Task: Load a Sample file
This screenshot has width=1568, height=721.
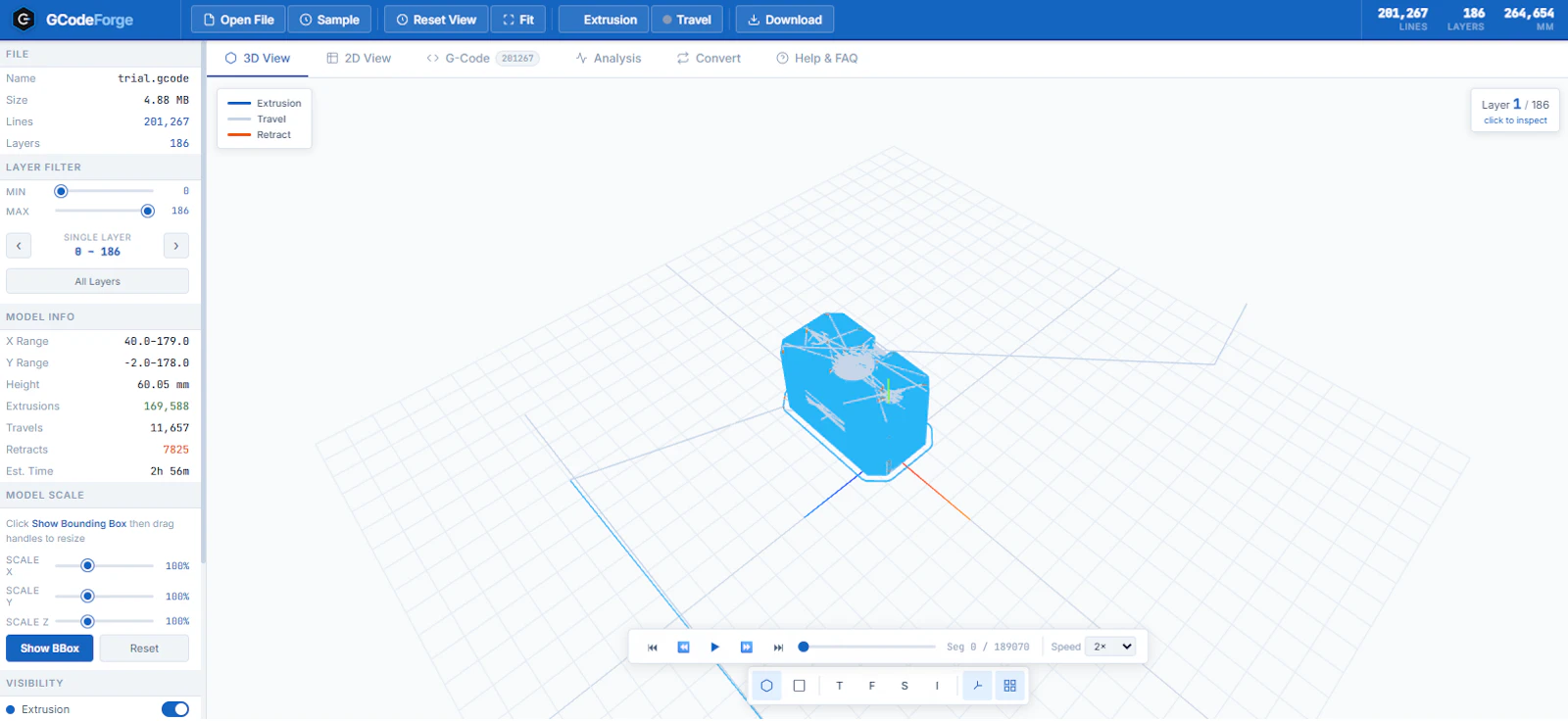Action: point(329,20)
